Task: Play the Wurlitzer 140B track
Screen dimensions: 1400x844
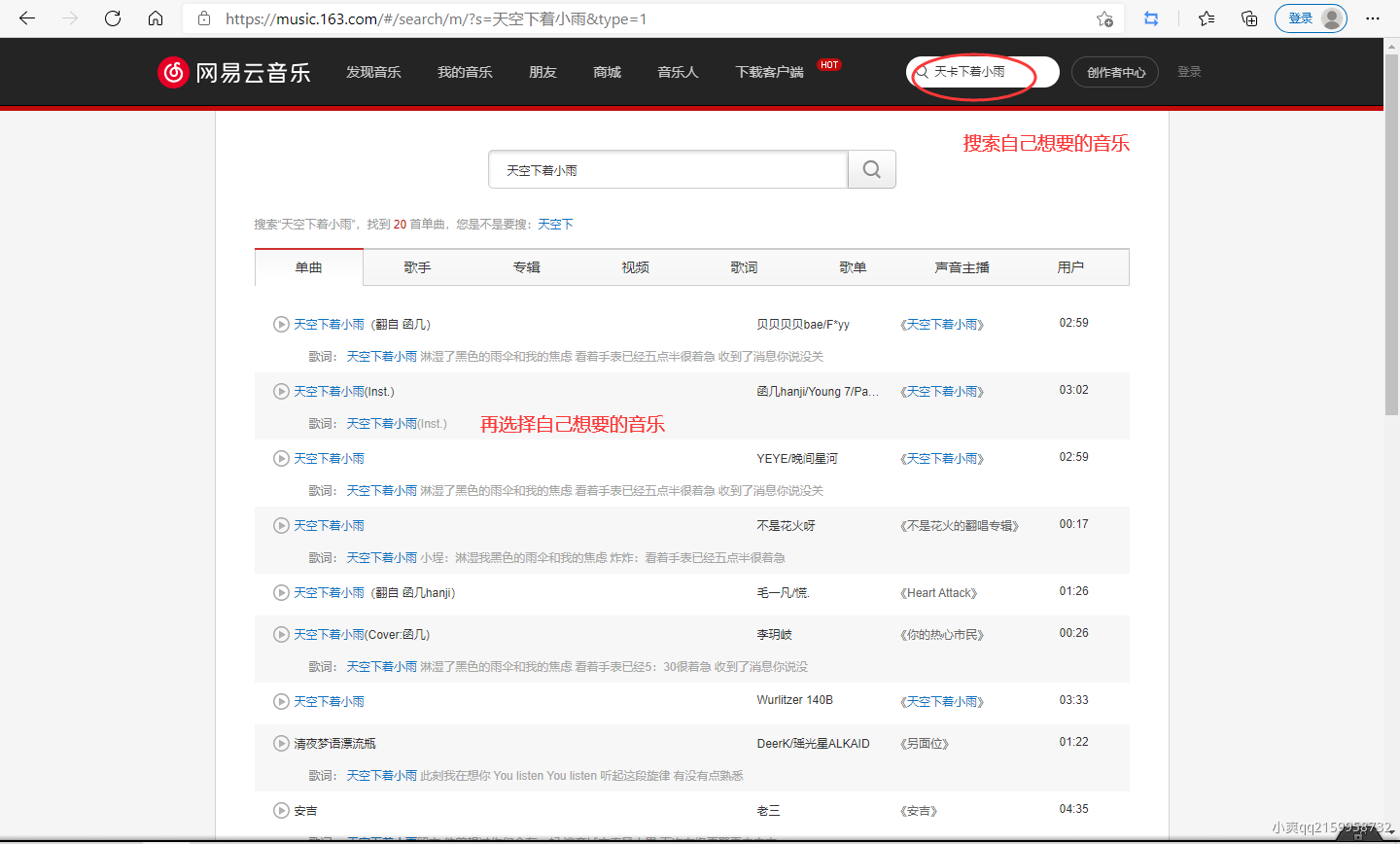Action: 281,701
